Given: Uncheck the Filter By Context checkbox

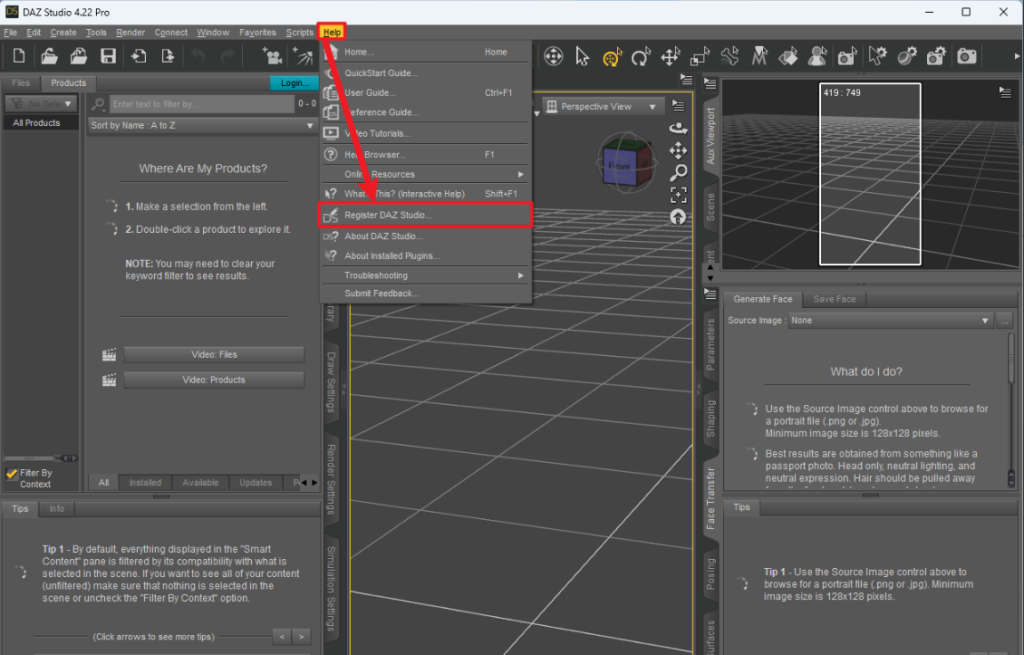Looking at the screenshot, I should (12, 473).
